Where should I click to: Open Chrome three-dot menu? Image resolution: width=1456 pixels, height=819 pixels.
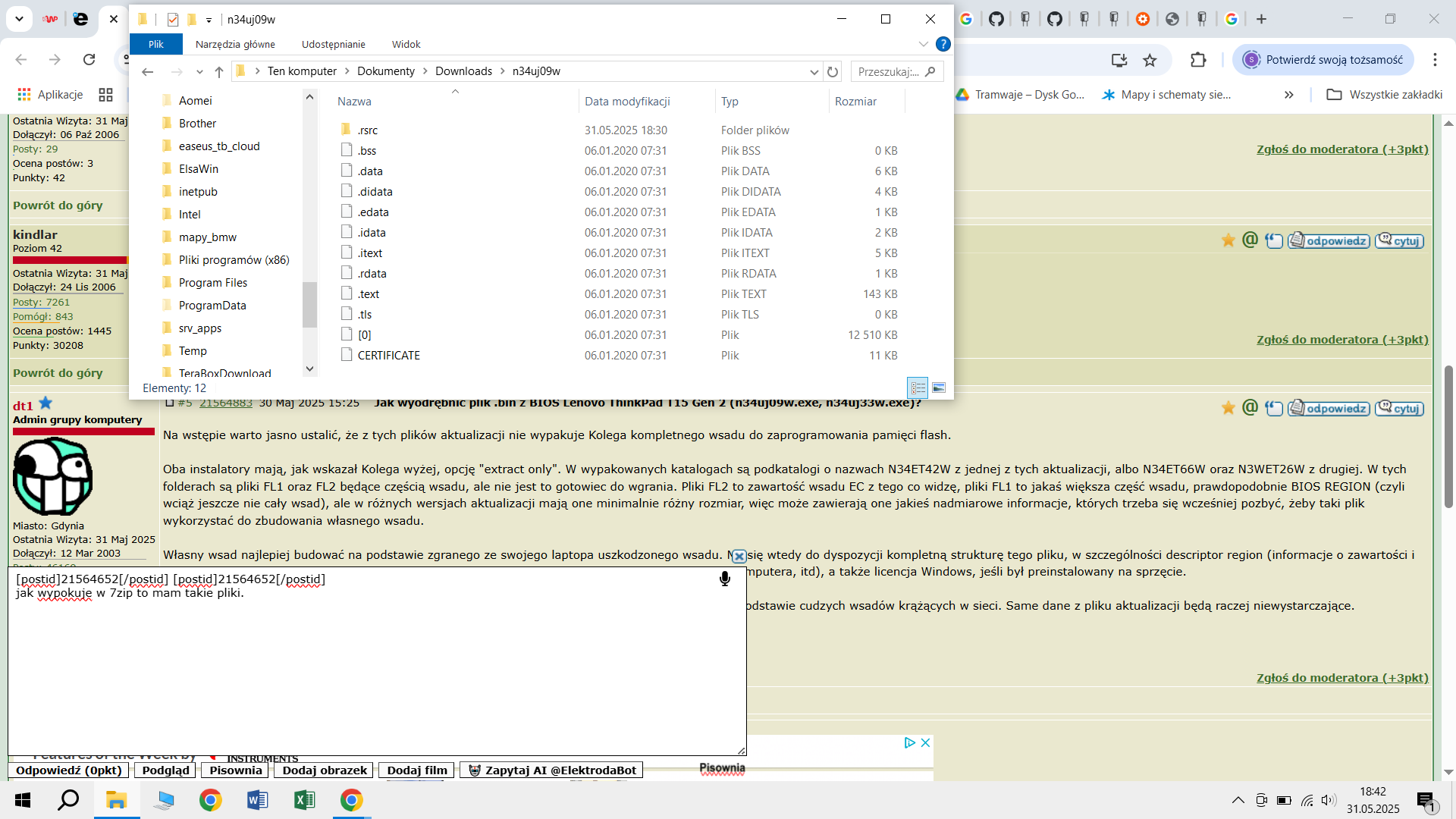click(1435, 60)
